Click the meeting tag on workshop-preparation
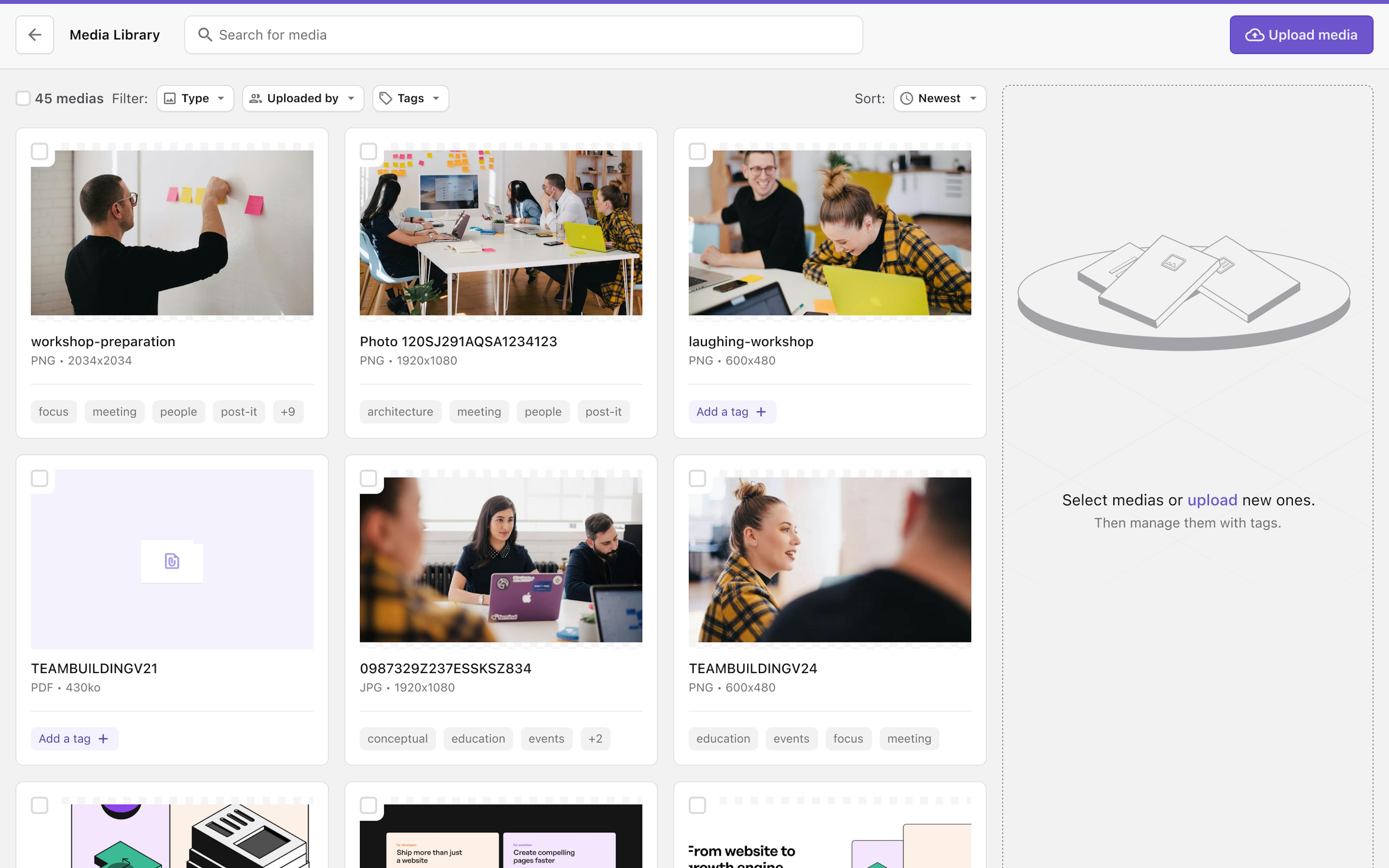The width and height of the screenshot is (1389, 868). pyautogui.click(x=114, y=412)
